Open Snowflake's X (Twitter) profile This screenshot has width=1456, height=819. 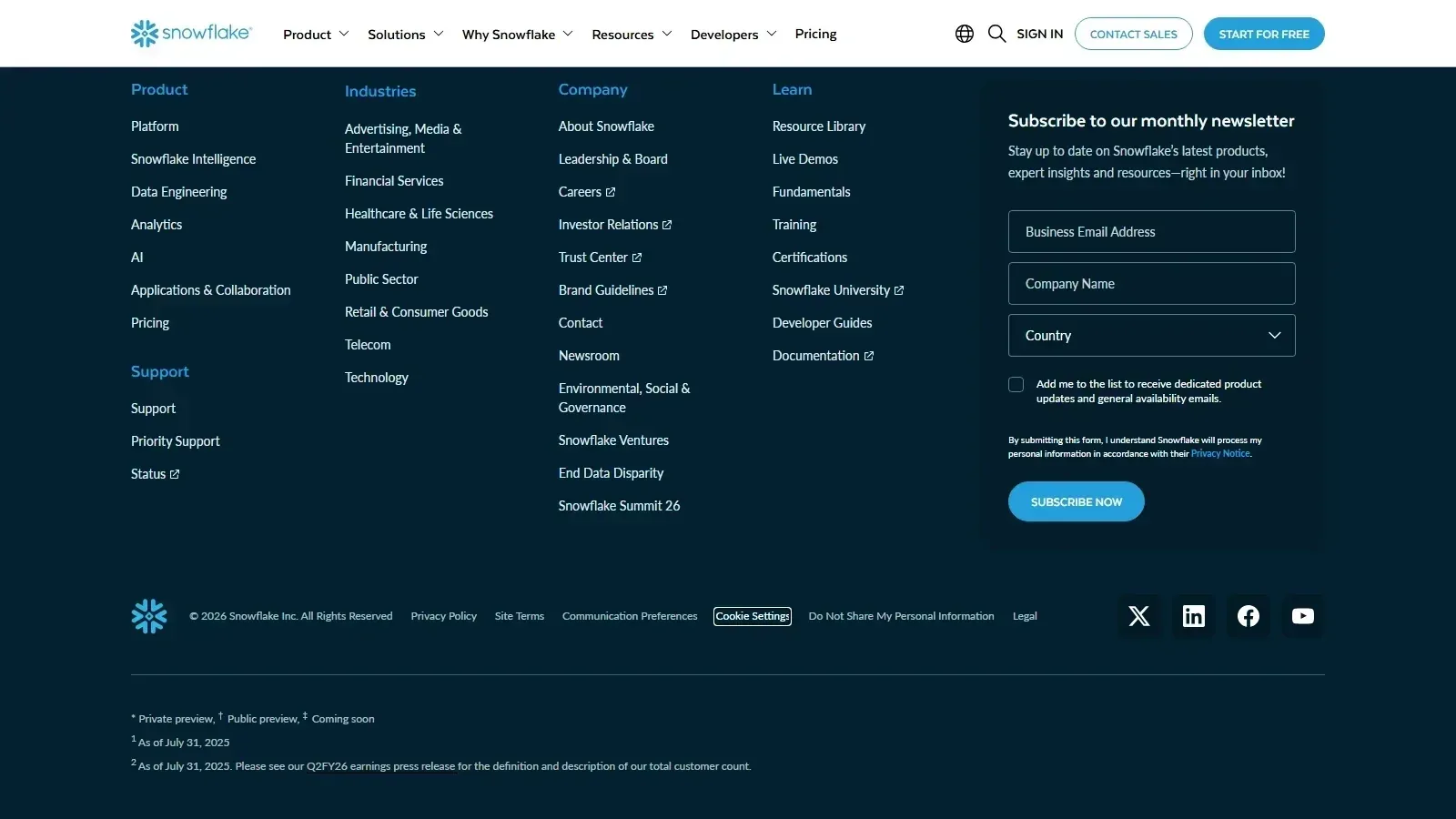click(x=1139, y=616)
